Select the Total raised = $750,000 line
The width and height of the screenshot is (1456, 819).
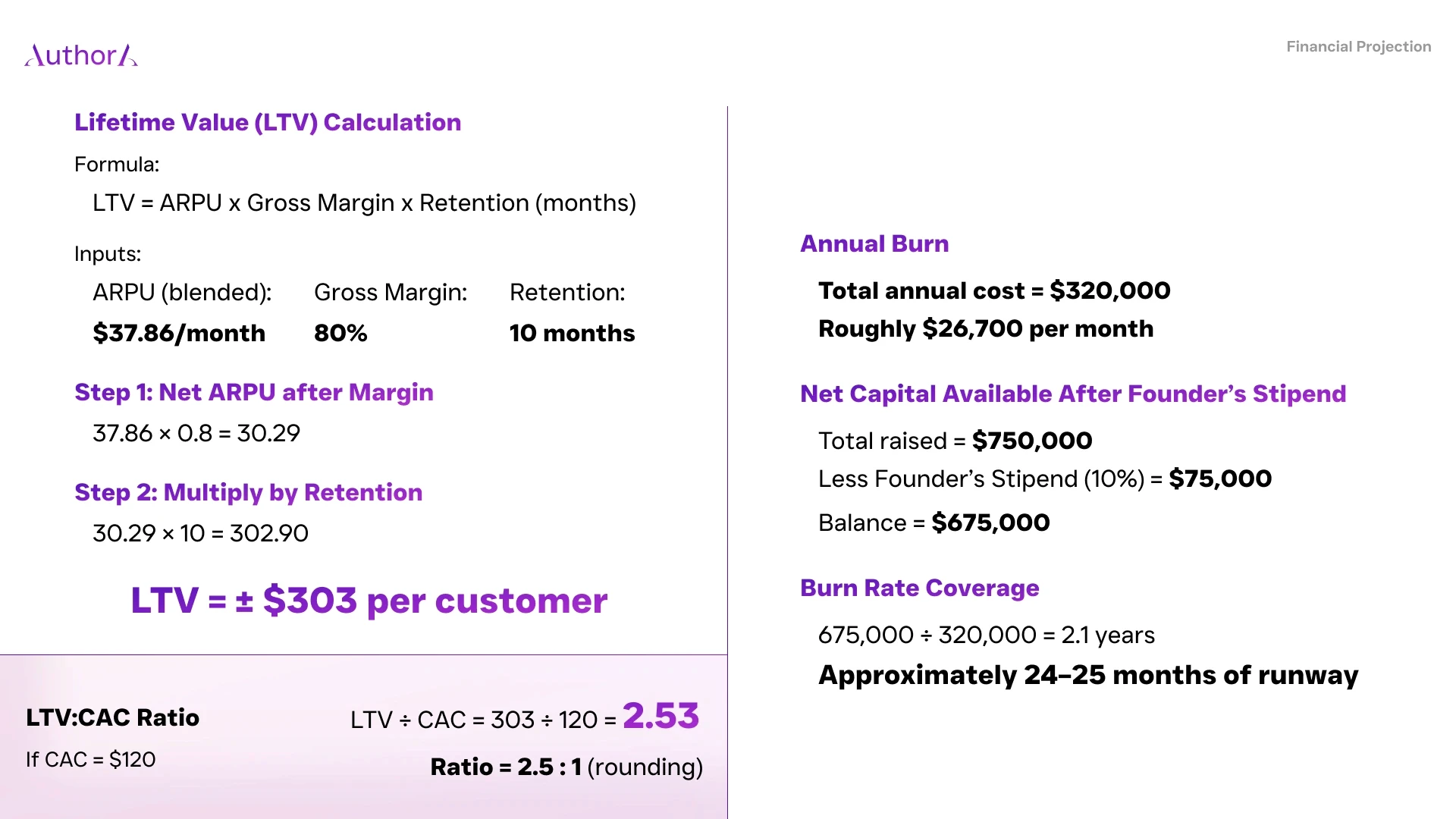coord(955,441)
